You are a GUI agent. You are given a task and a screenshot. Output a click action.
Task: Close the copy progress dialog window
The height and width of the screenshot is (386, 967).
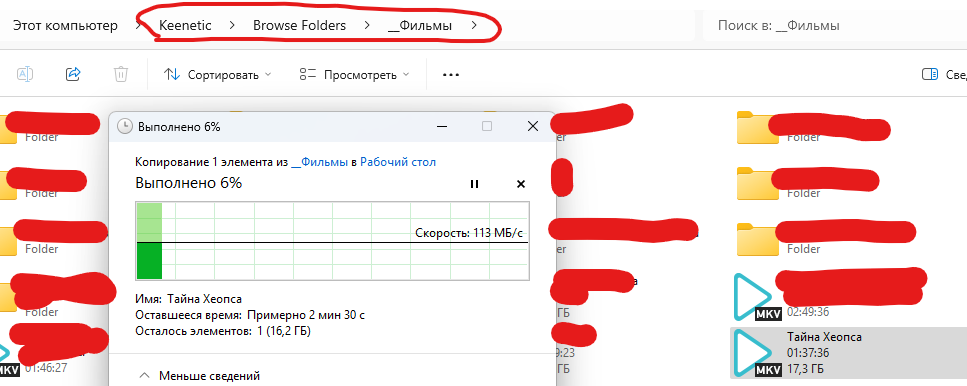(533, 126)
